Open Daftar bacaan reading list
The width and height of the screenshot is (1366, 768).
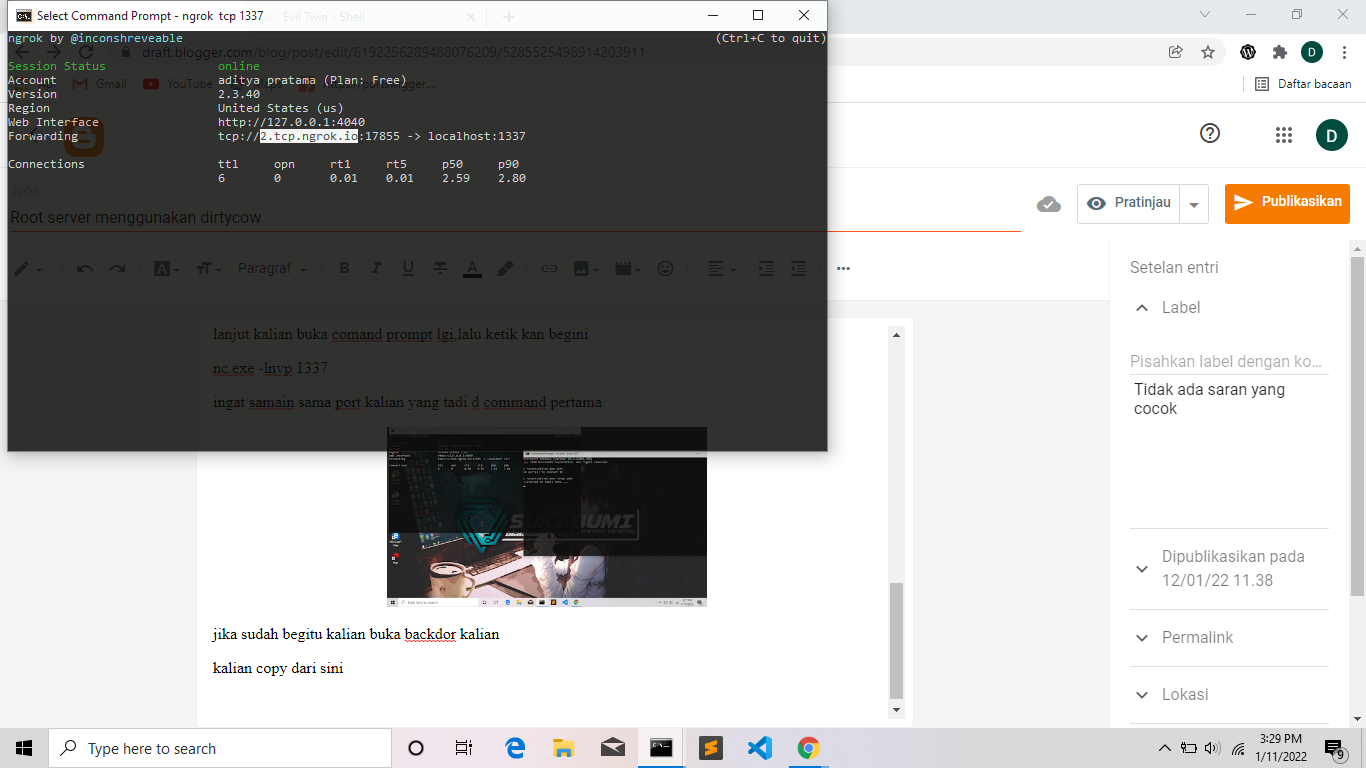click(x=1304, y=84)
